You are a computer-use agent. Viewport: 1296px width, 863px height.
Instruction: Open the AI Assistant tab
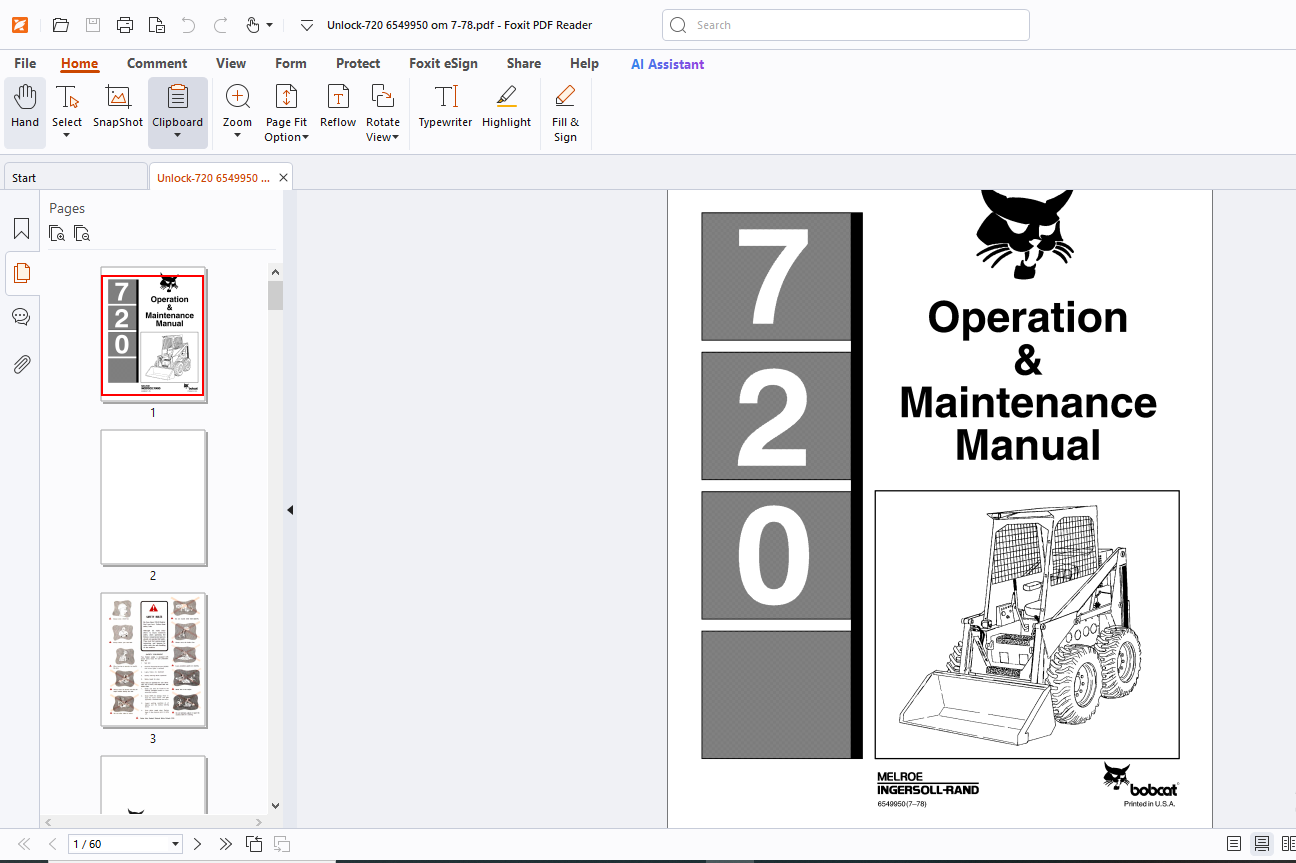point(667,64)
